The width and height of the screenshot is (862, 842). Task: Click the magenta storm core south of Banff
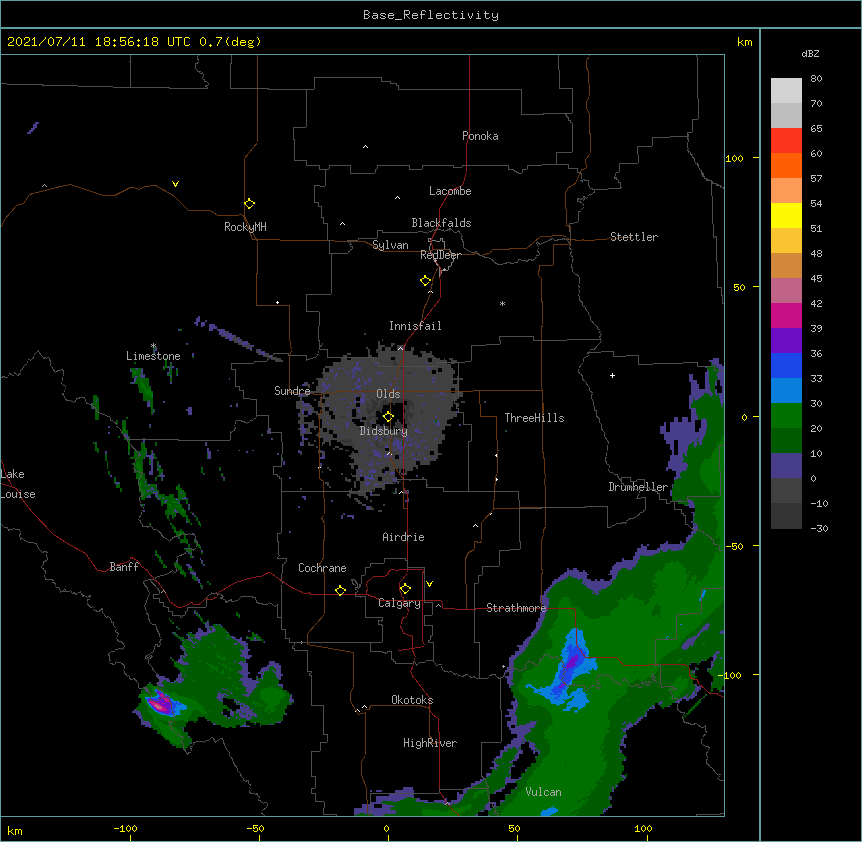tap(159, 704)
